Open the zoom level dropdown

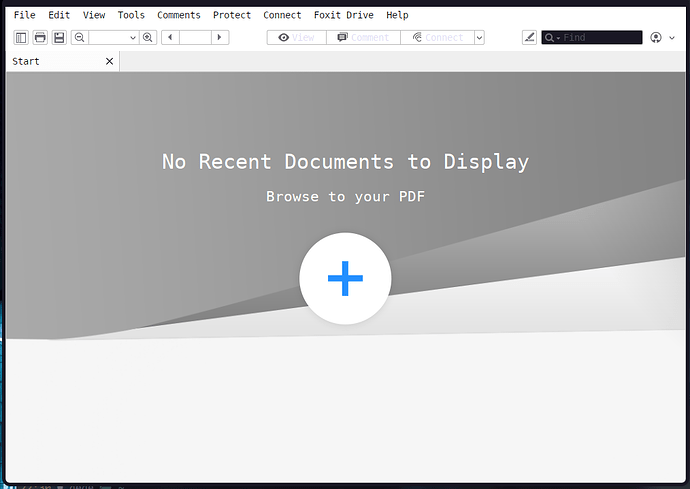pos(132,38)
